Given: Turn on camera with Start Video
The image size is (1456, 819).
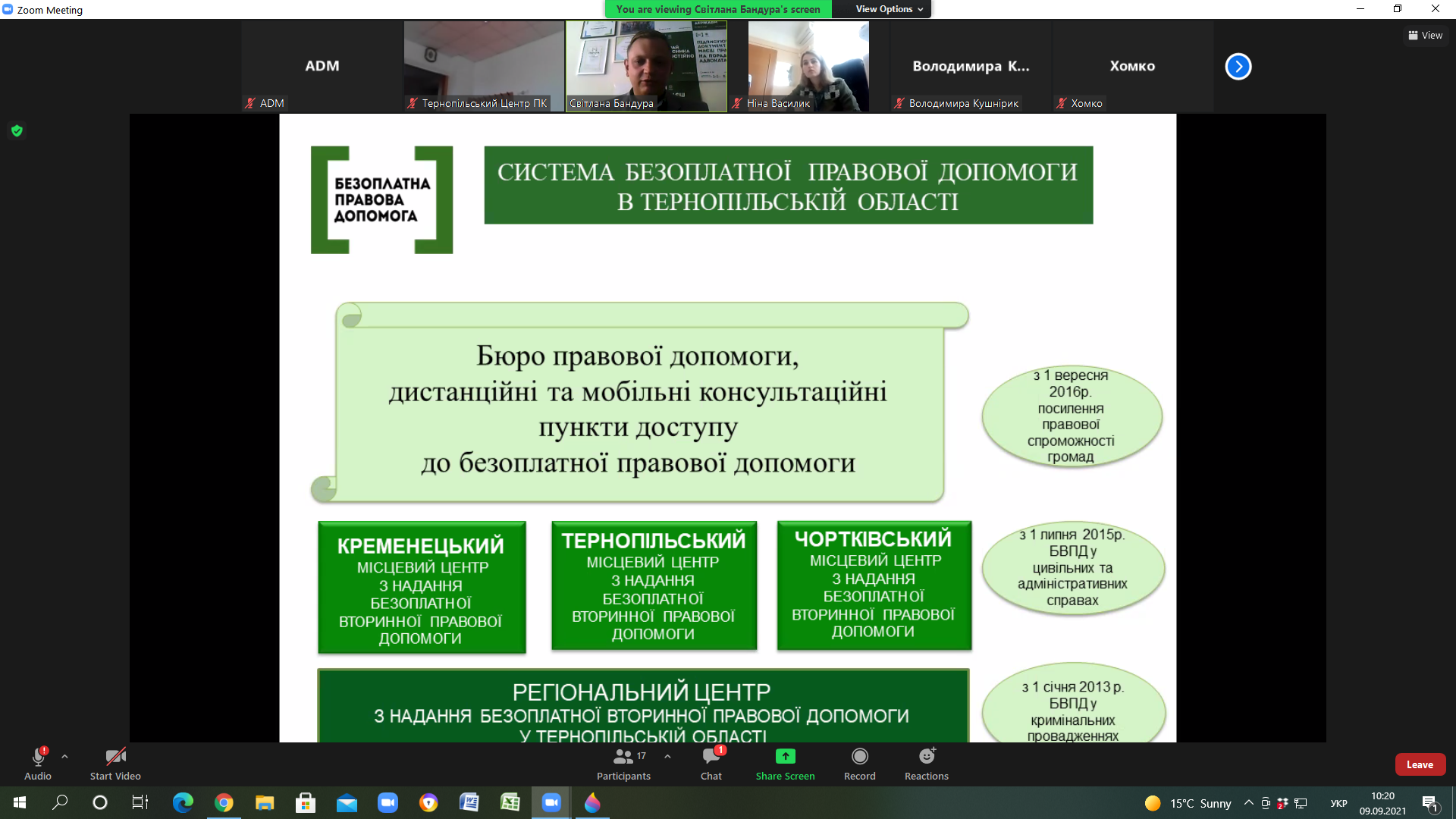Looking at the screenshot, I should (115, 764).
